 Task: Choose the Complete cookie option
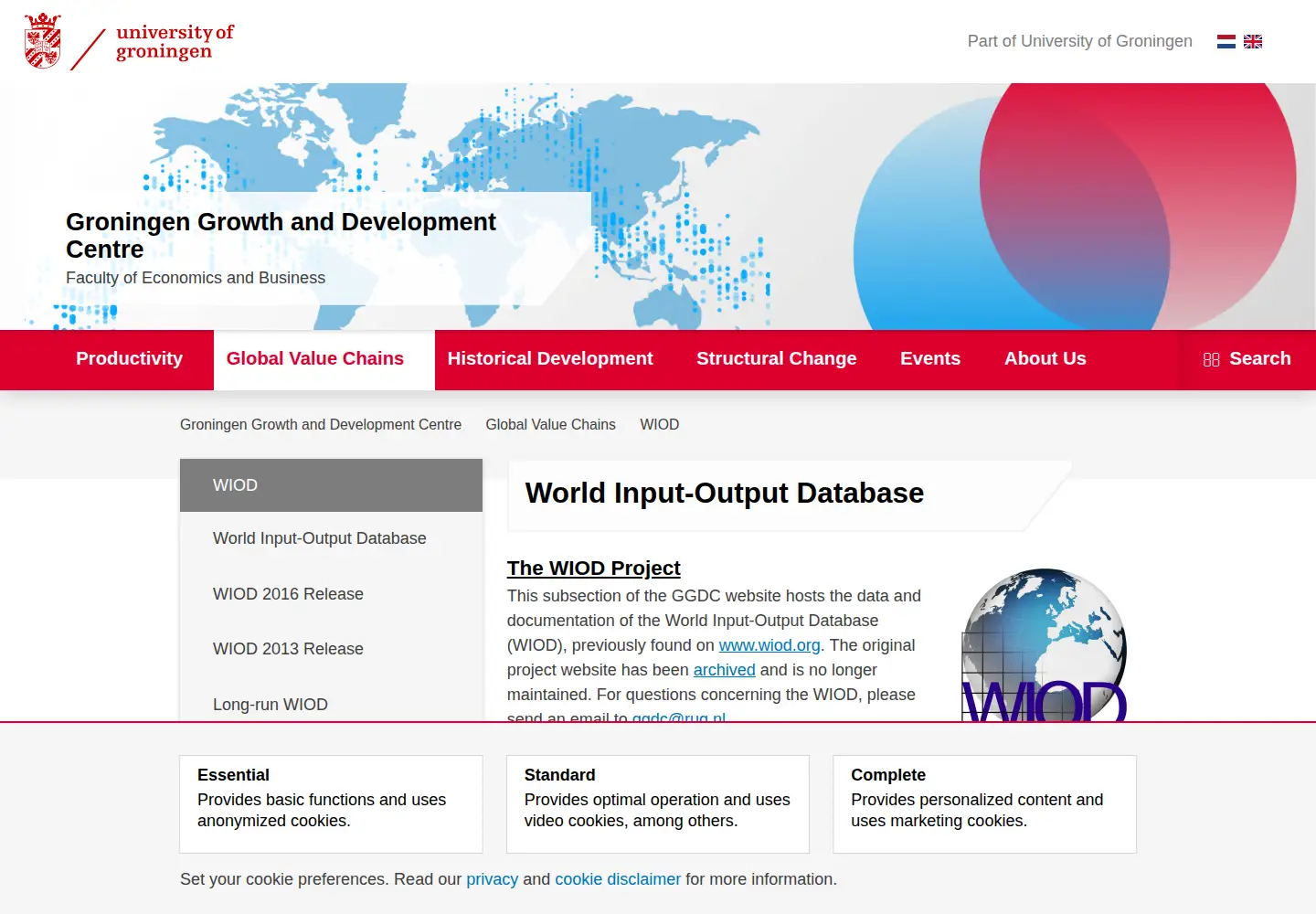(984, 804)
